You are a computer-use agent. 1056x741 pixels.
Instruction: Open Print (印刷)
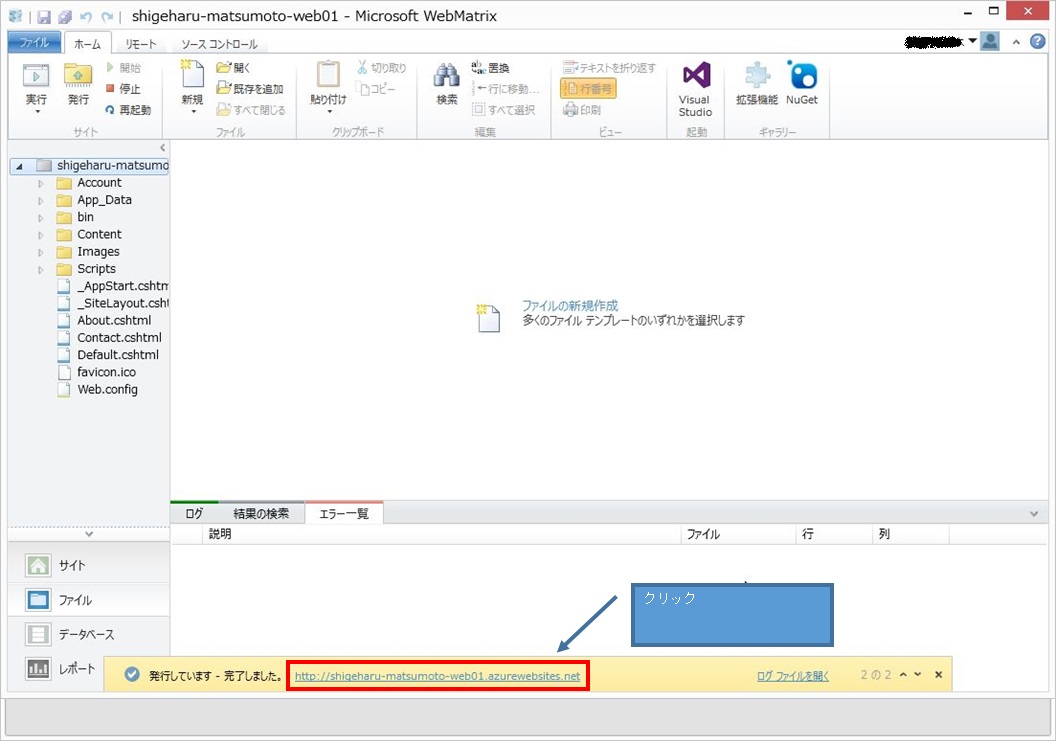pyautogui.click(x=582, y=110)
